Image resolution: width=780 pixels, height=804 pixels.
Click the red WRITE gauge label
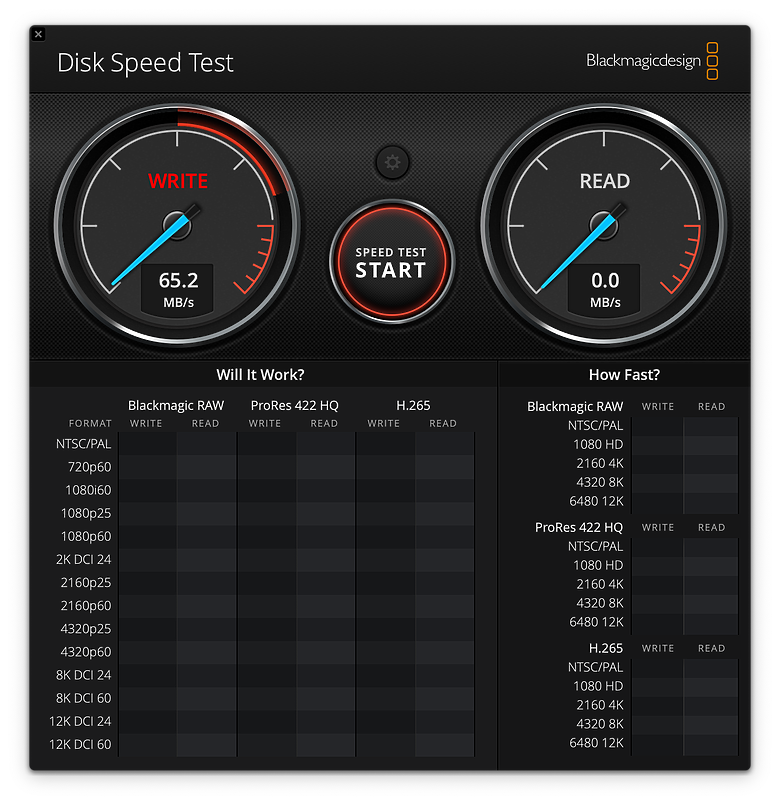(x=178, y=181)
